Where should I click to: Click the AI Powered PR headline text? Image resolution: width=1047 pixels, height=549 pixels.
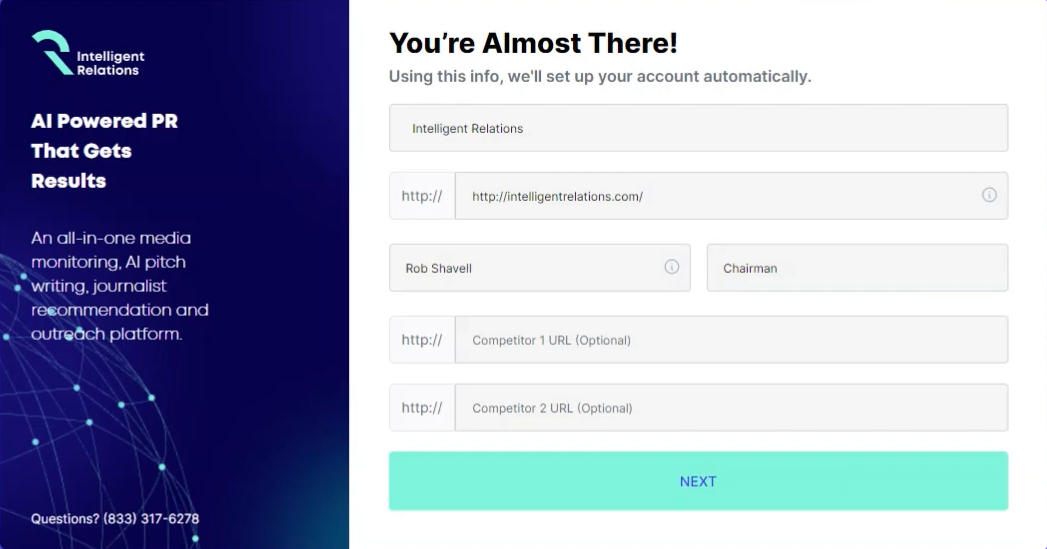tap(104, 151)
